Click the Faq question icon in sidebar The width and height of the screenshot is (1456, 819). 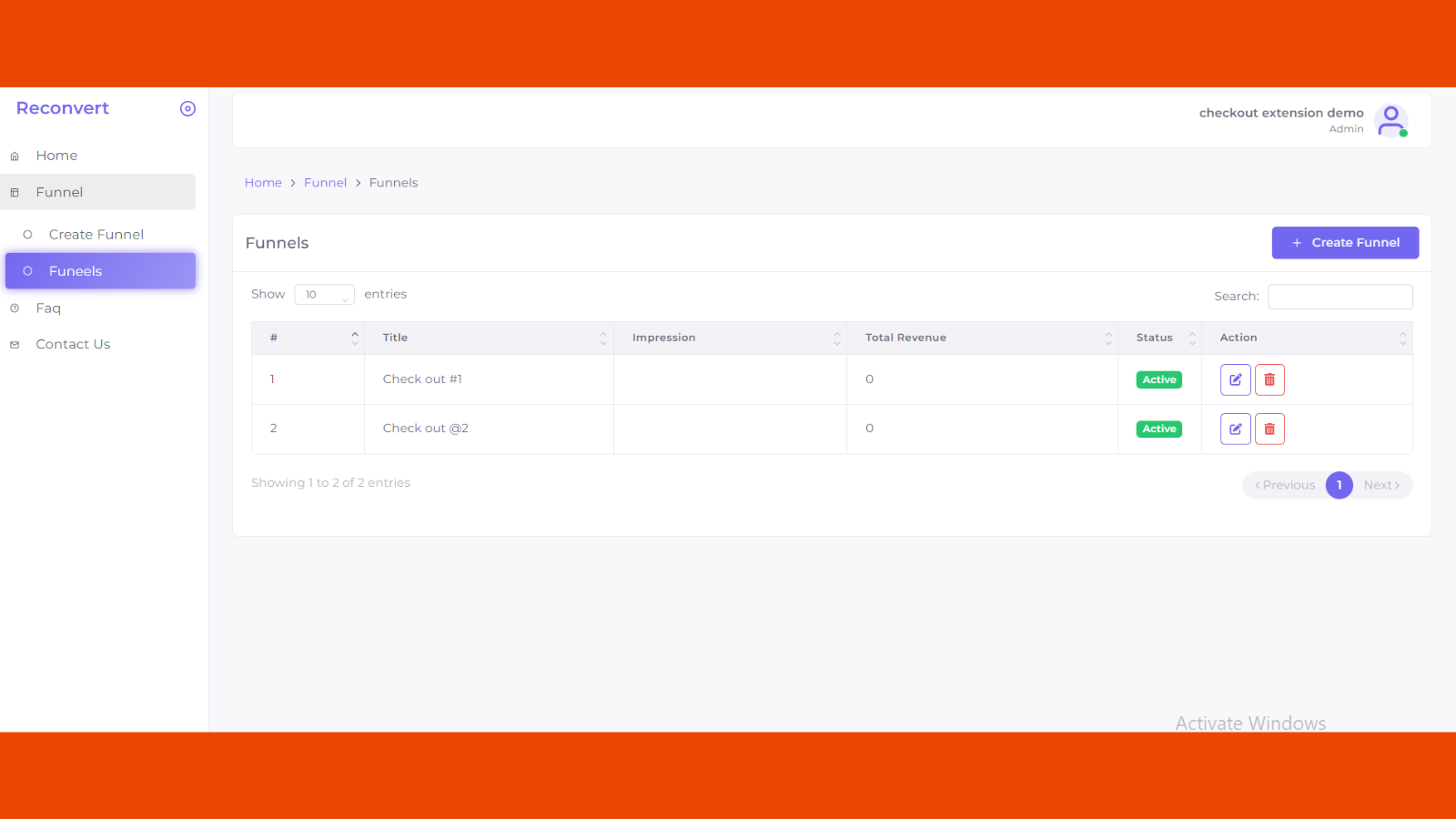pos(15,308)
